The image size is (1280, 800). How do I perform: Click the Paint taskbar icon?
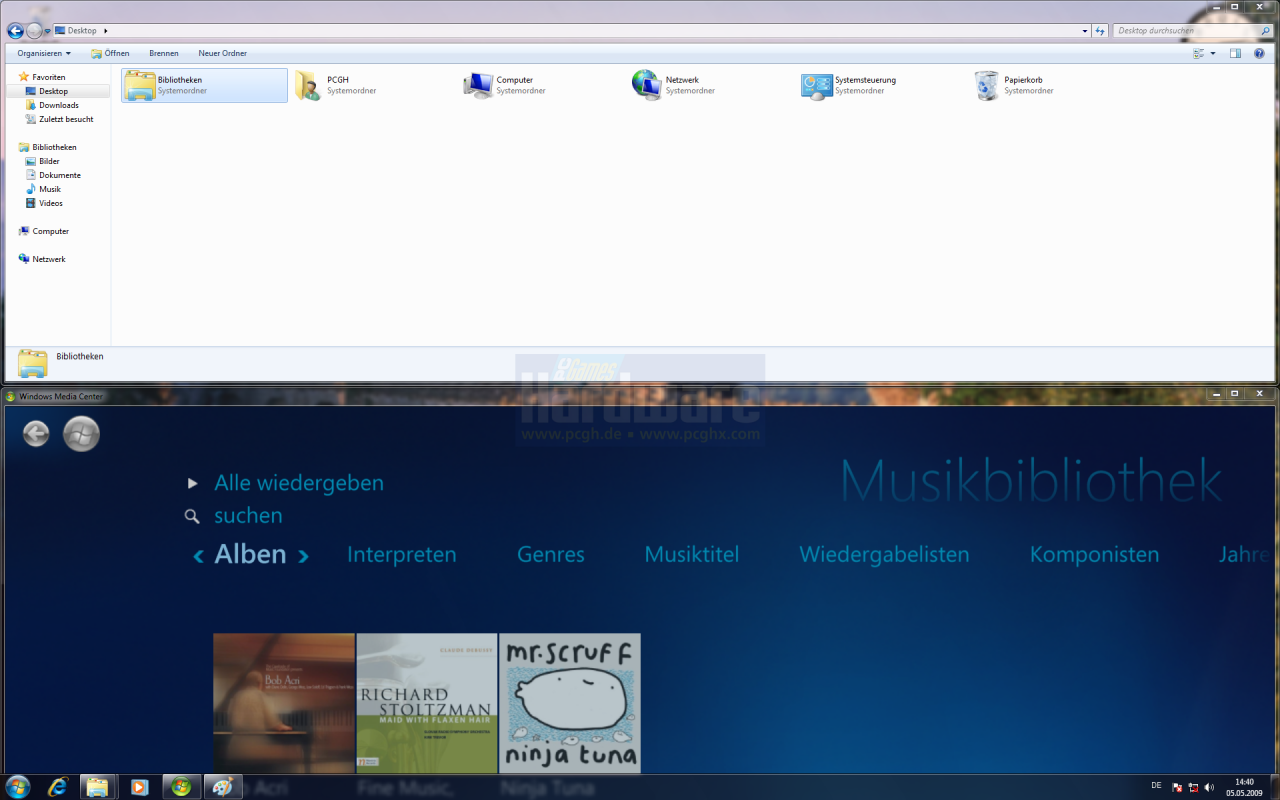click(223, 787)
